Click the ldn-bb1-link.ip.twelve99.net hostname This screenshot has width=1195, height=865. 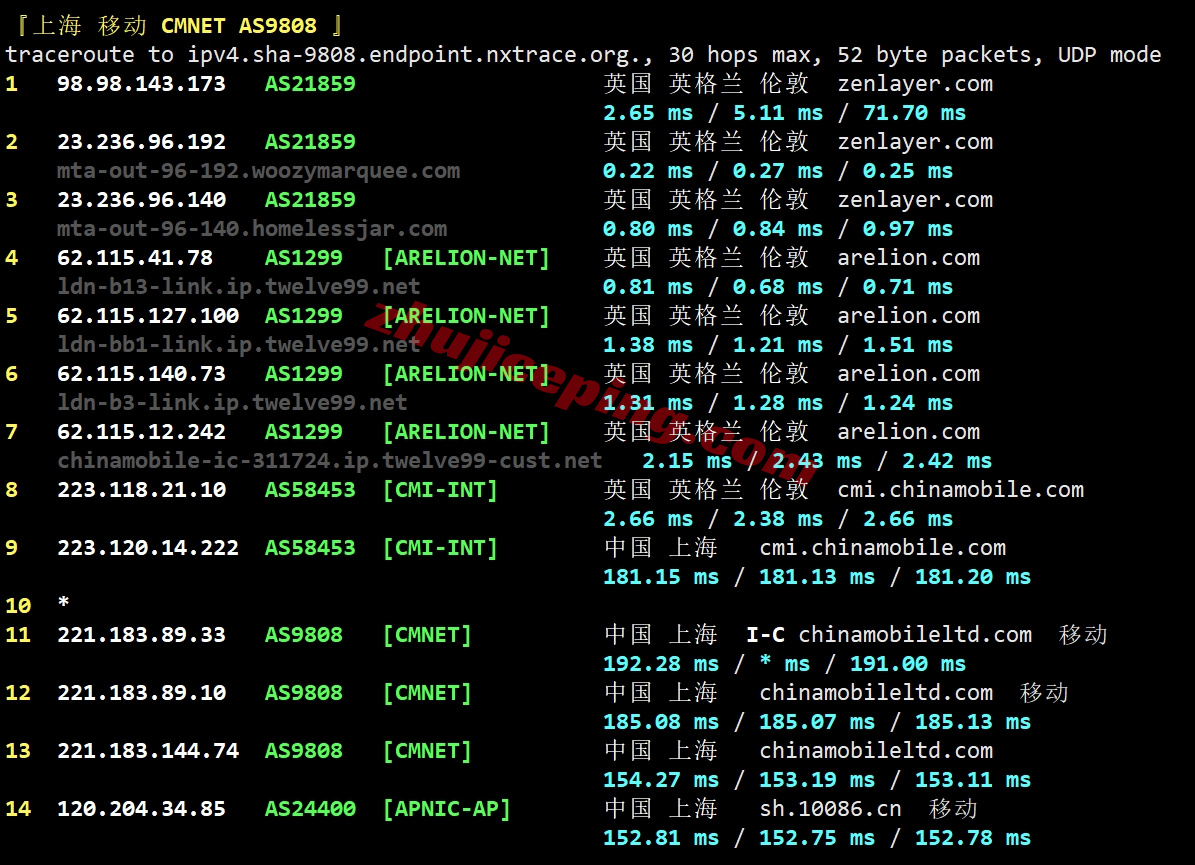pyautogui.click(x=238, y=345)
